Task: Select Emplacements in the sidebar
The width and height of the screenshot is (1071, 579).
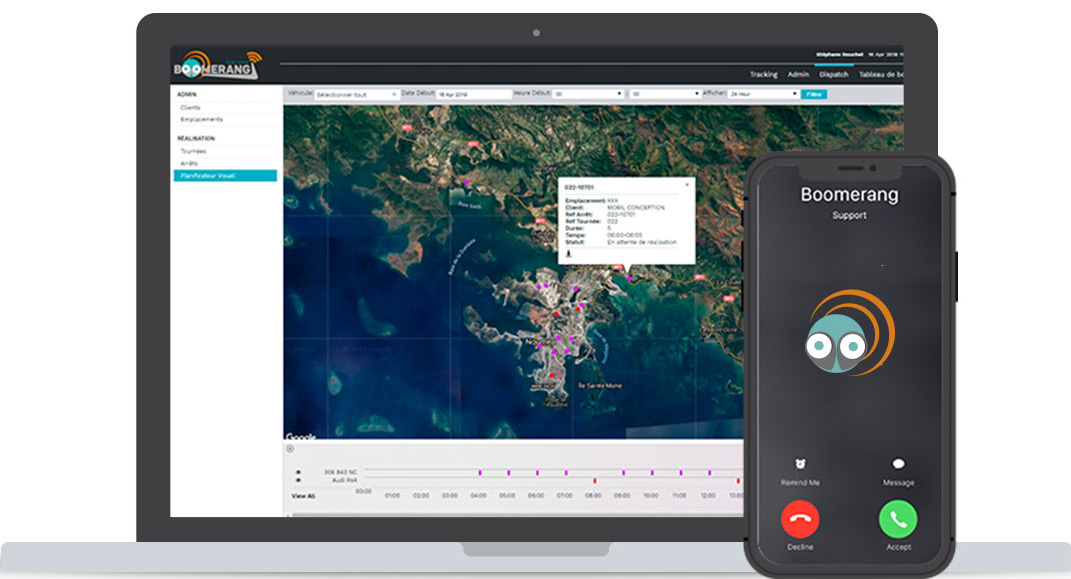Action: pos(201,119)
